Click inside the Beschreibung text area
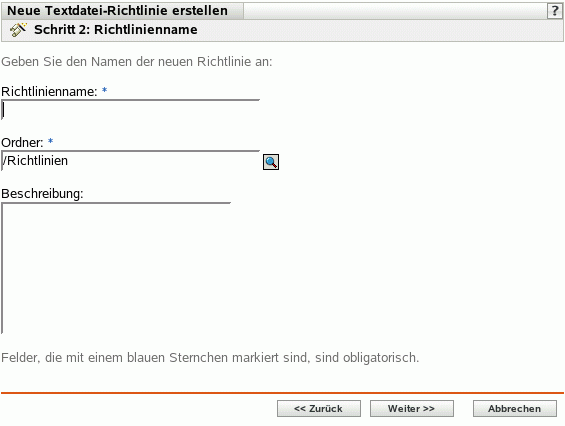Screen dimensions: 565x426 point(116,268)
